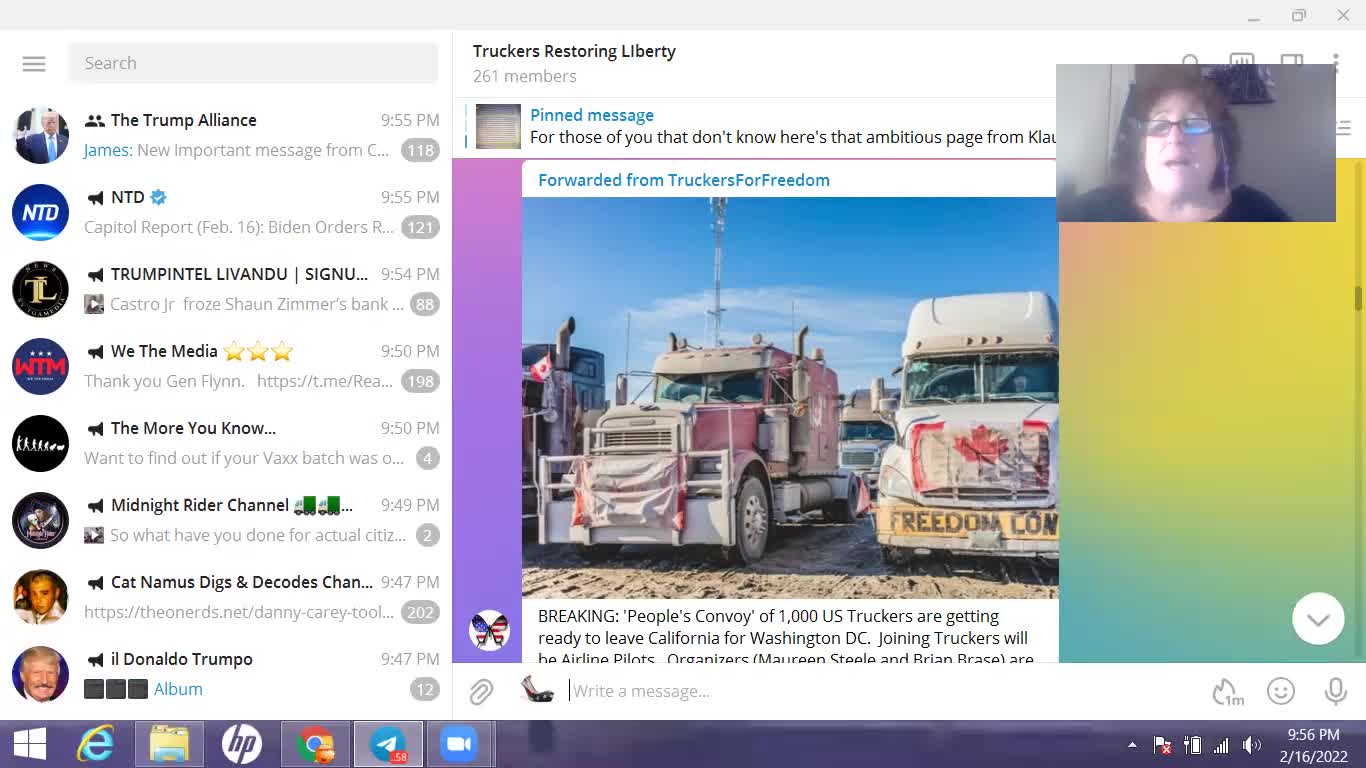Image resolution: width=1366 pixels, height=768 pixels.
Task: Open TRUMPINTEL LIVANDU channel
Action: click(226, 289)
